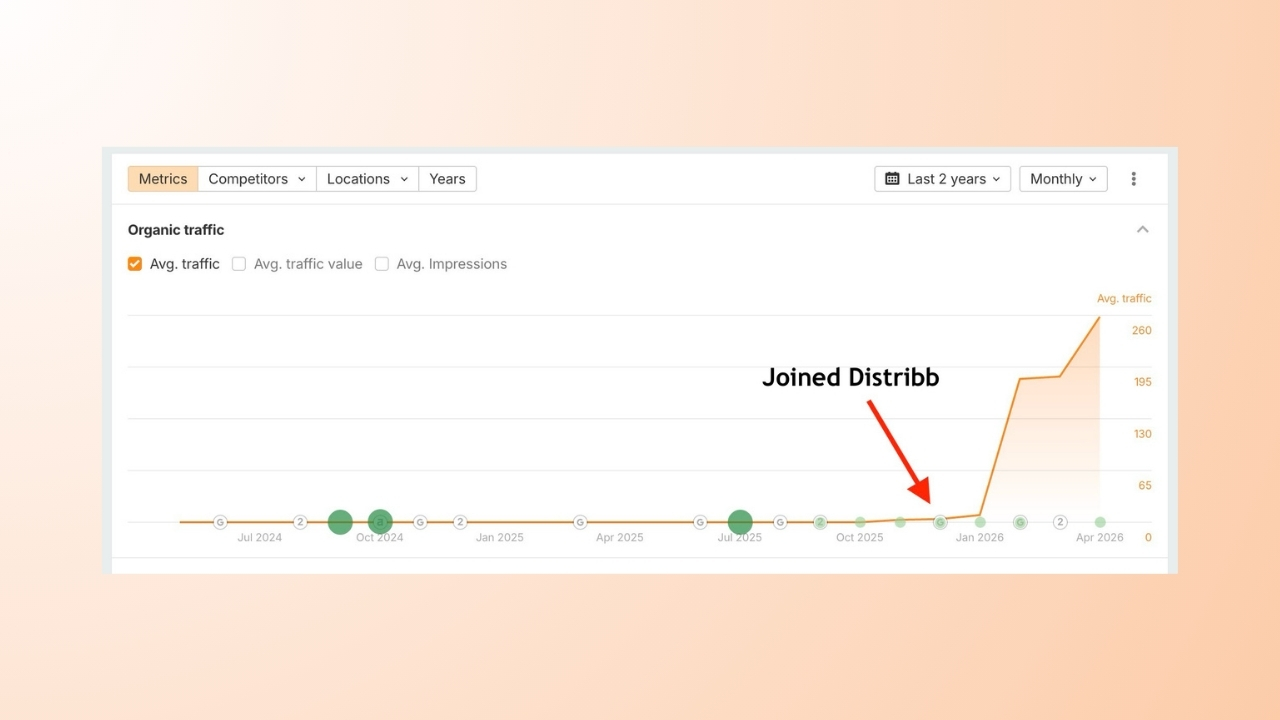
Task: Open the Monthly interval dropdown
Action: point(1063,179)
